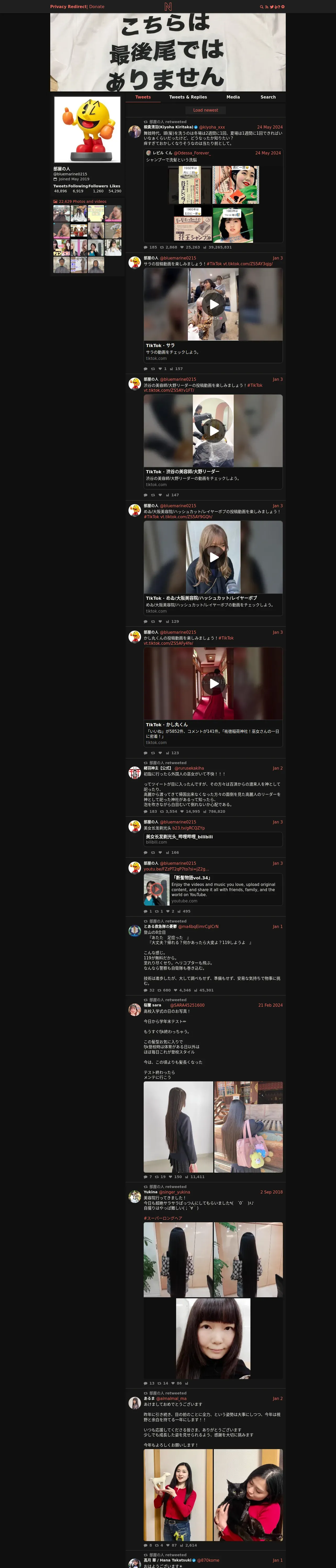The image size is (336, 1568).
Task: Open the pink backpack long hair photo
Action: tap(248, 1127)
